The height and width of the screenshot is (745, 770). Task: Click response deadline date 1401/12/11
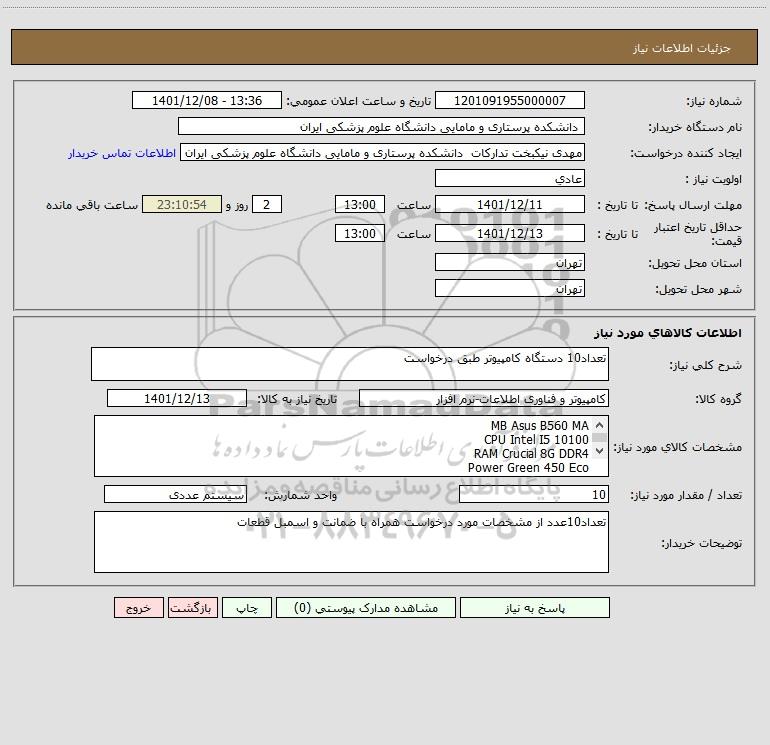(510, 204)
